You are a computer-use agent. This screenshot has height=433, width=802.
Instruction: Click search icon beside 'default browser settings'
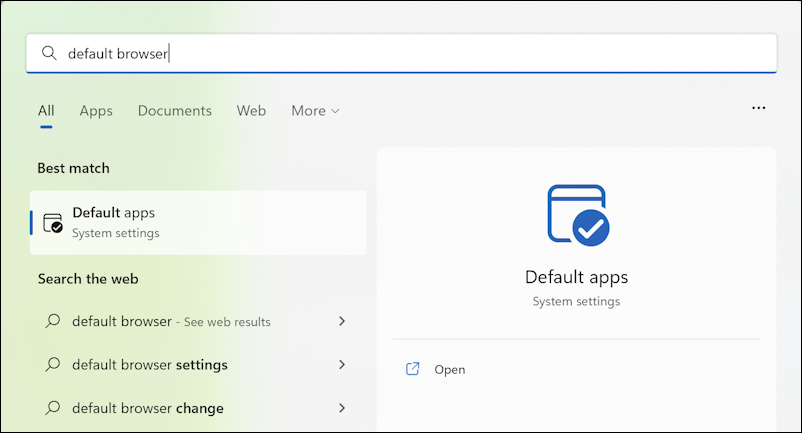pos(53,364)
